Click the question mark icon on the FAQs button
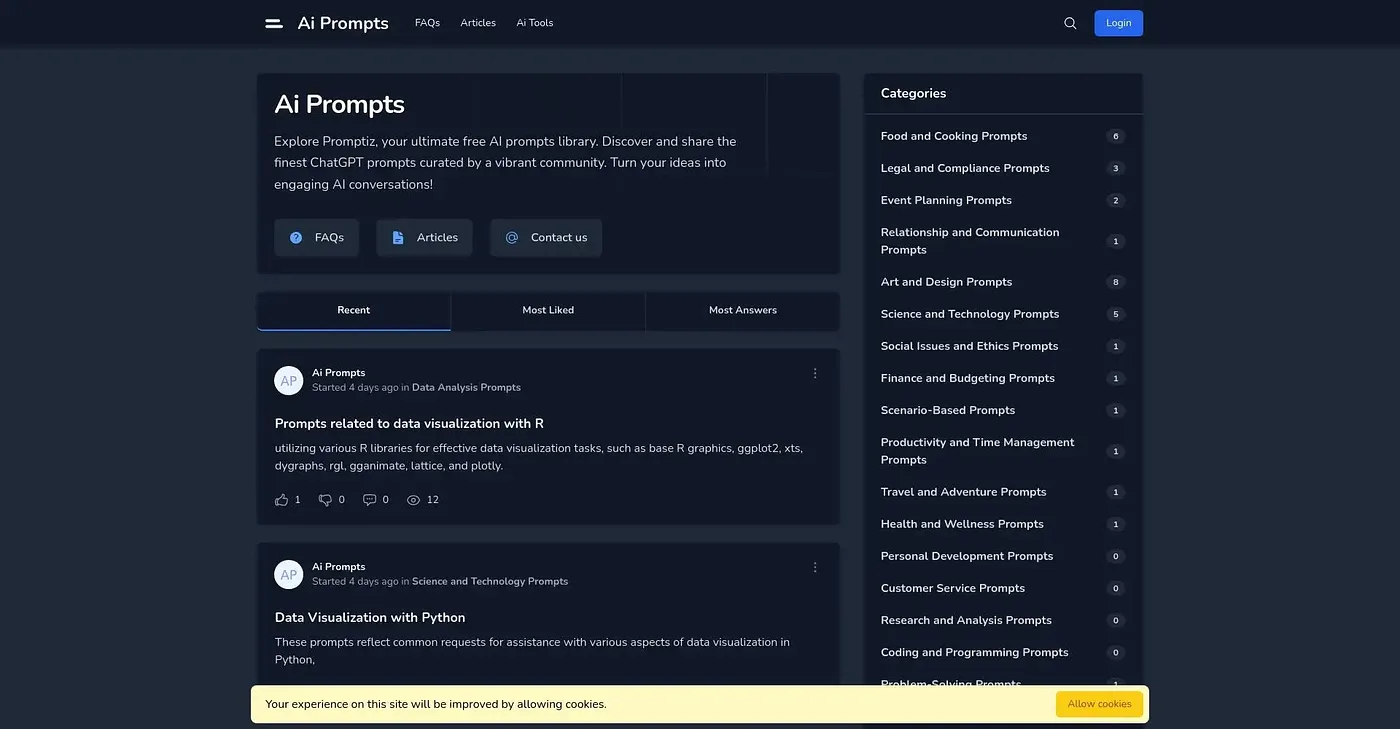This screenshot has width=1400, height=729. coord(296,238)
